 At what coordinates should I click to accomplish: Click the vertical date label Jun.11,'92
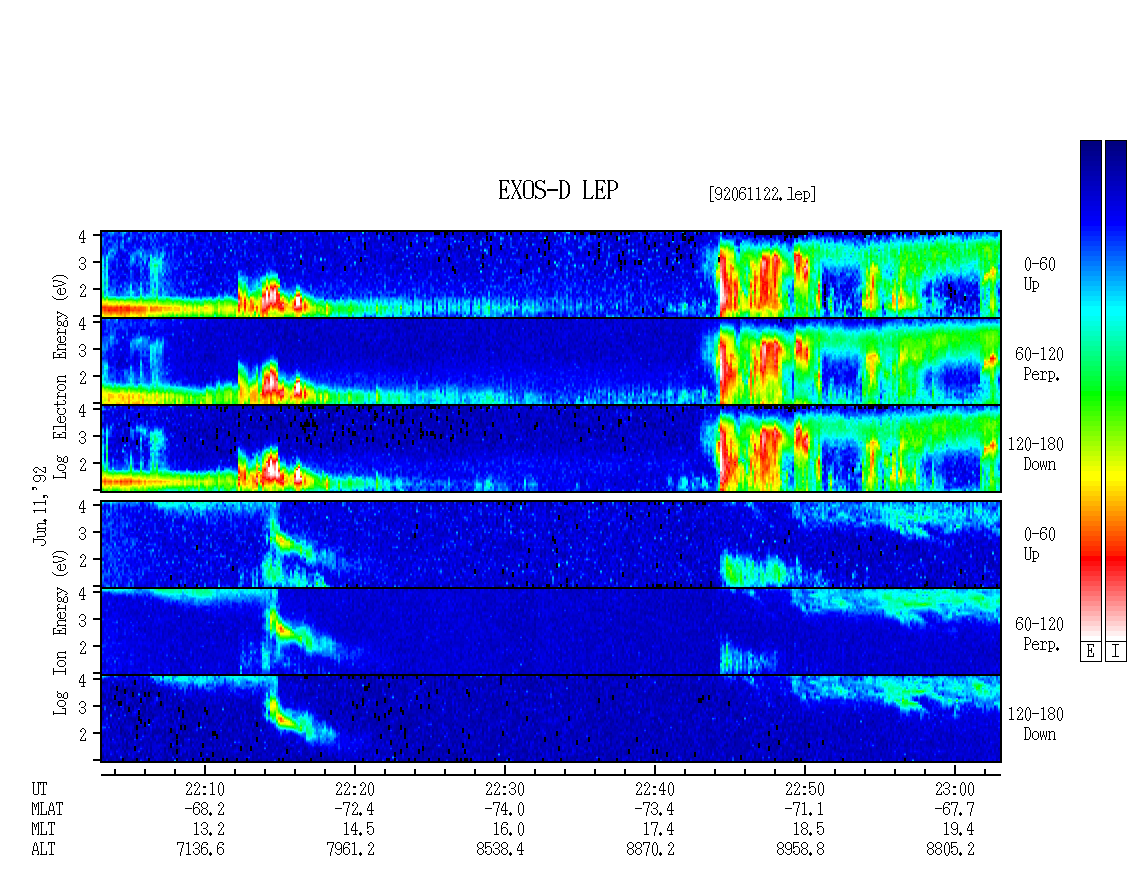pyautogui.click(x=40, y=506)
